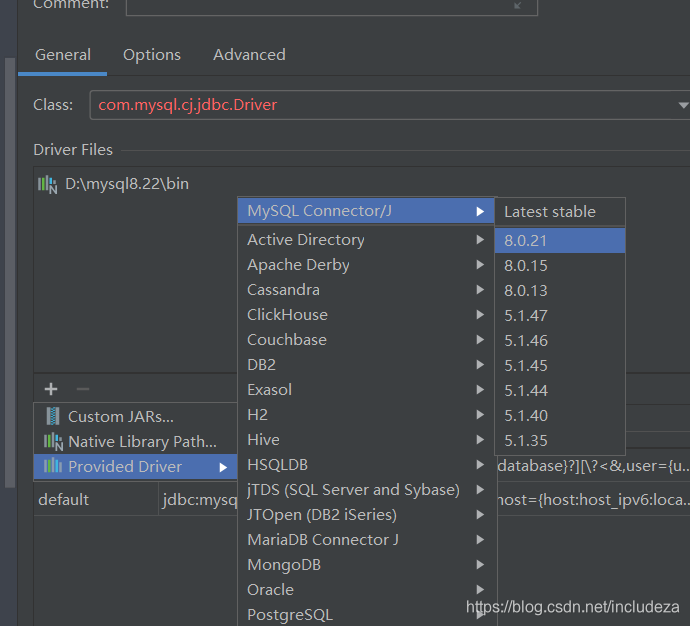Select Apache Derby driver entry
The image size is (690, 626).
point(367,265)
